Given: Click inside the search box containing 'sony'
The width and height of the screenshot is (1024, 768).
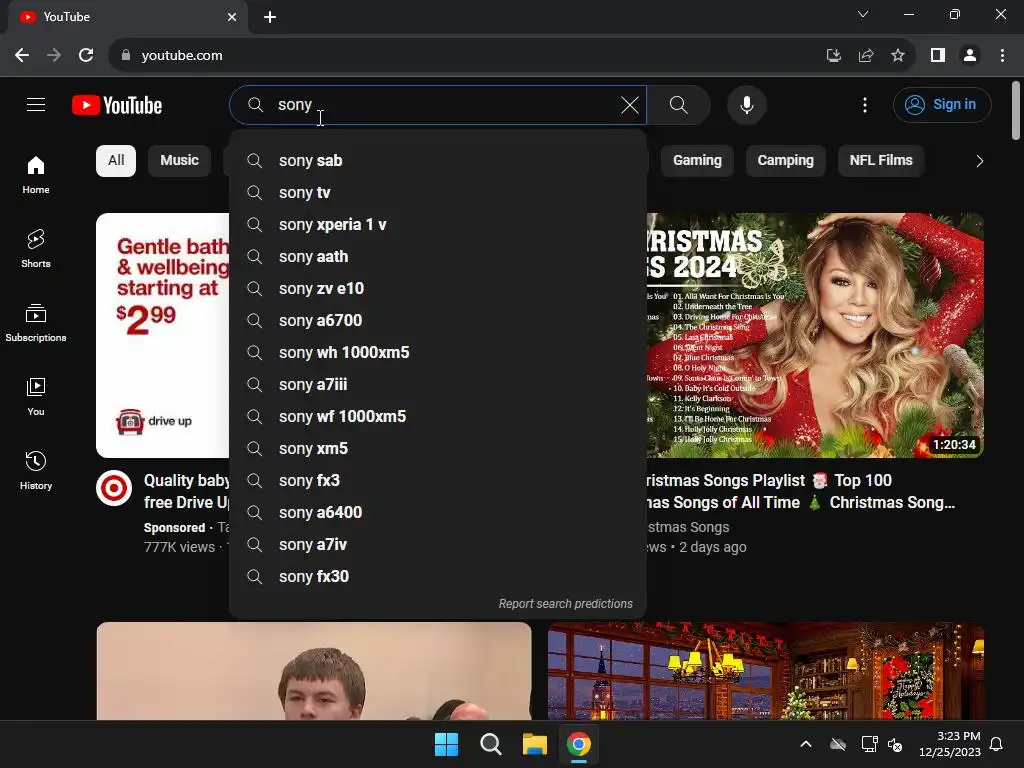Looking at the screenshot, I should pos(438,104).
